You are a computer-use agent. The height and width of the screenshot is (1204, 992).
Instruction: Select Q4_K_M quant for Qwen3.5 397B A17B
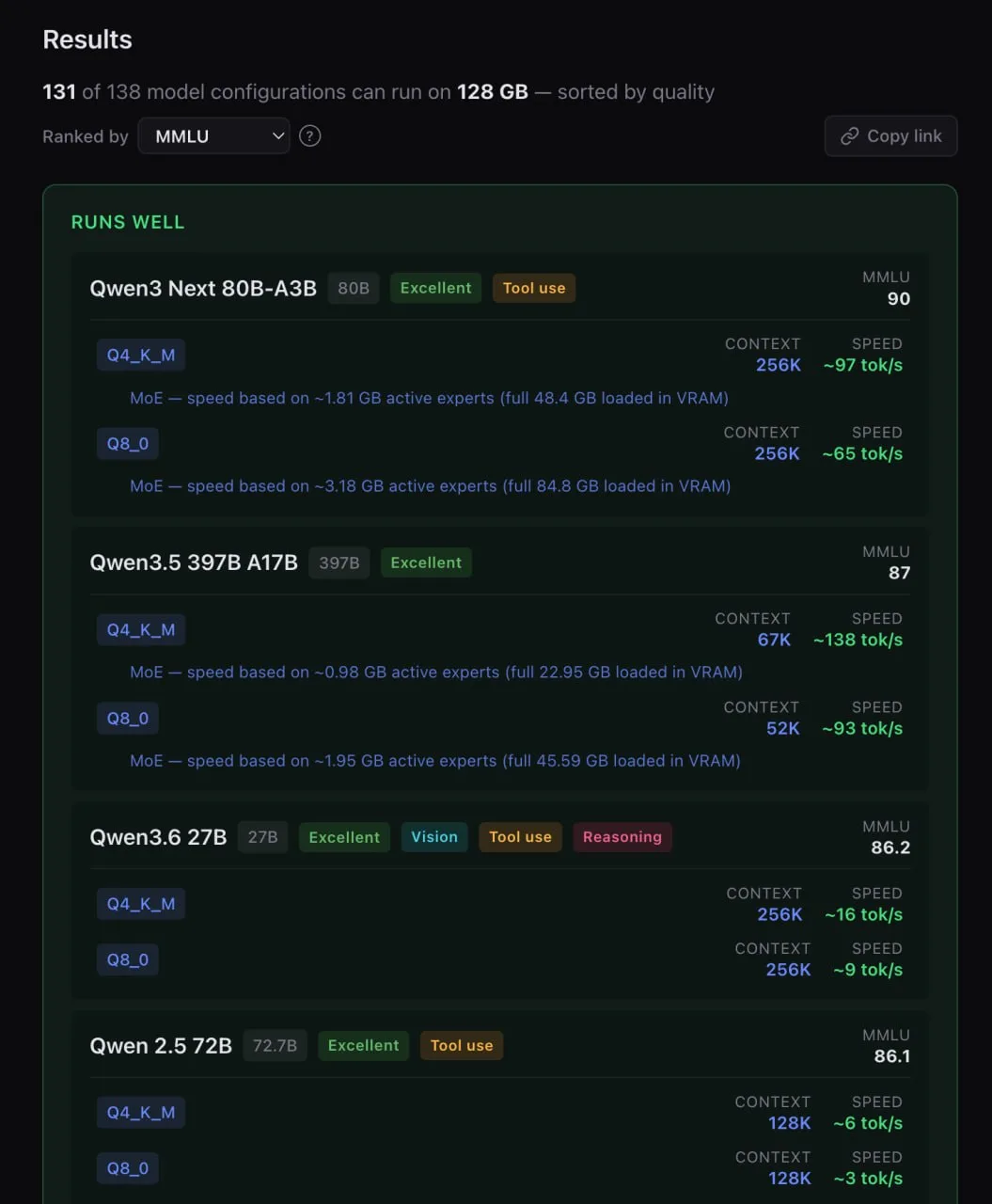[141, 630]
